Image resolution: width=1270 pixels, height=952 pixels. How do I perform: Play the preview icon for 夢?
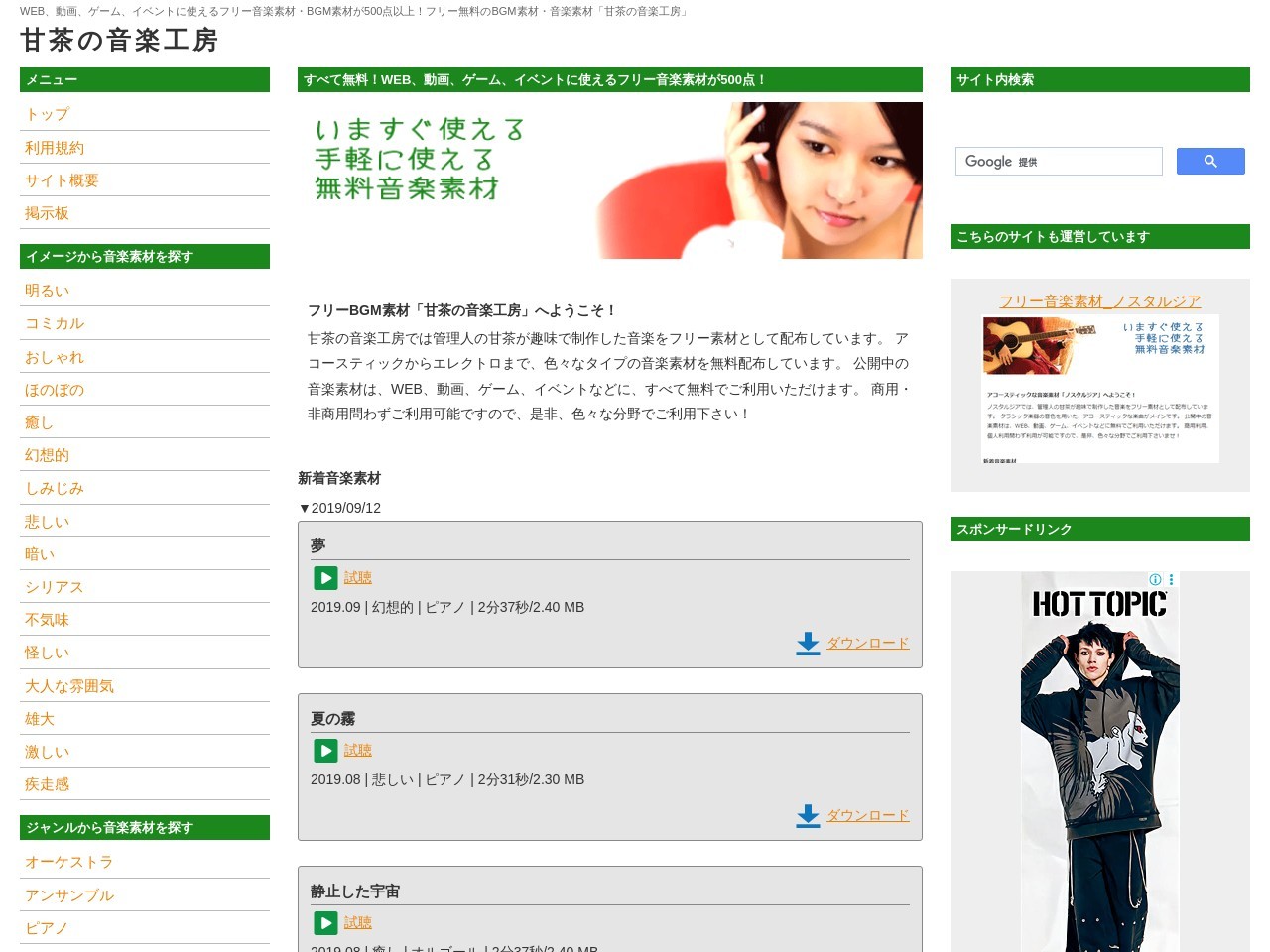(325, 578)
